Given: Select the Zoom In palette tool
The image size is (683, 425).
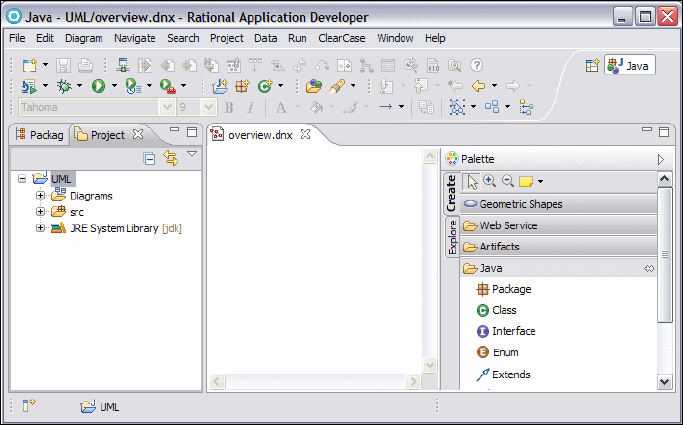Looking at the screenshot, I should [x=490, y=181].
